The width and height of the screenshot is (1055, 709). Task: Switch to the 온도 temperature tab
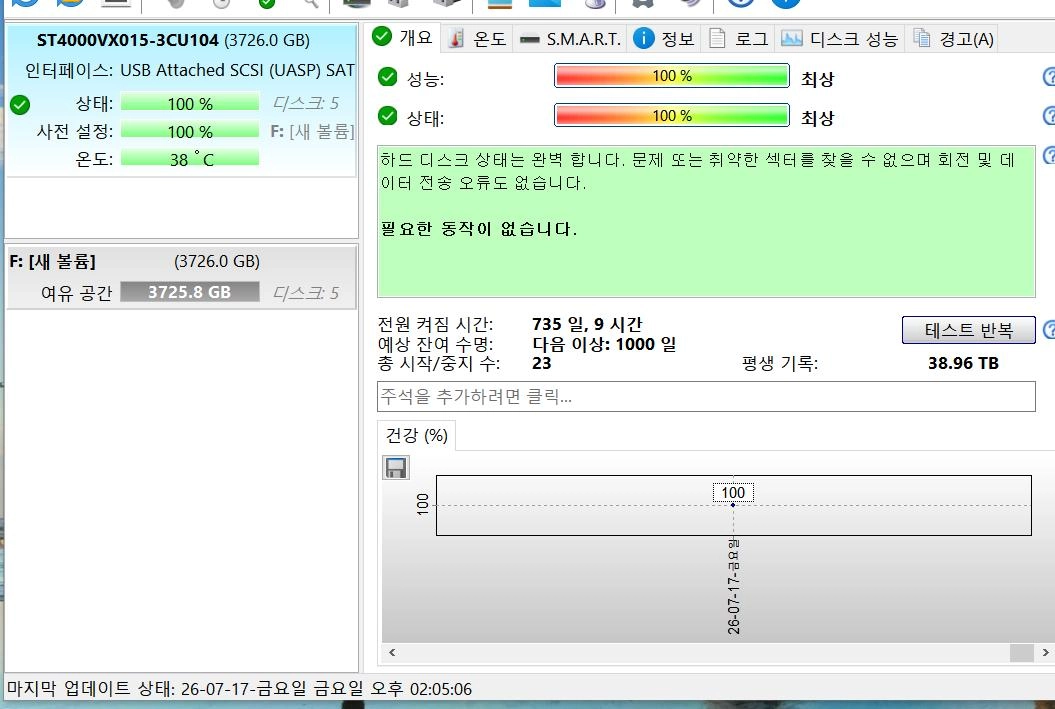click(x=477, y=39)
